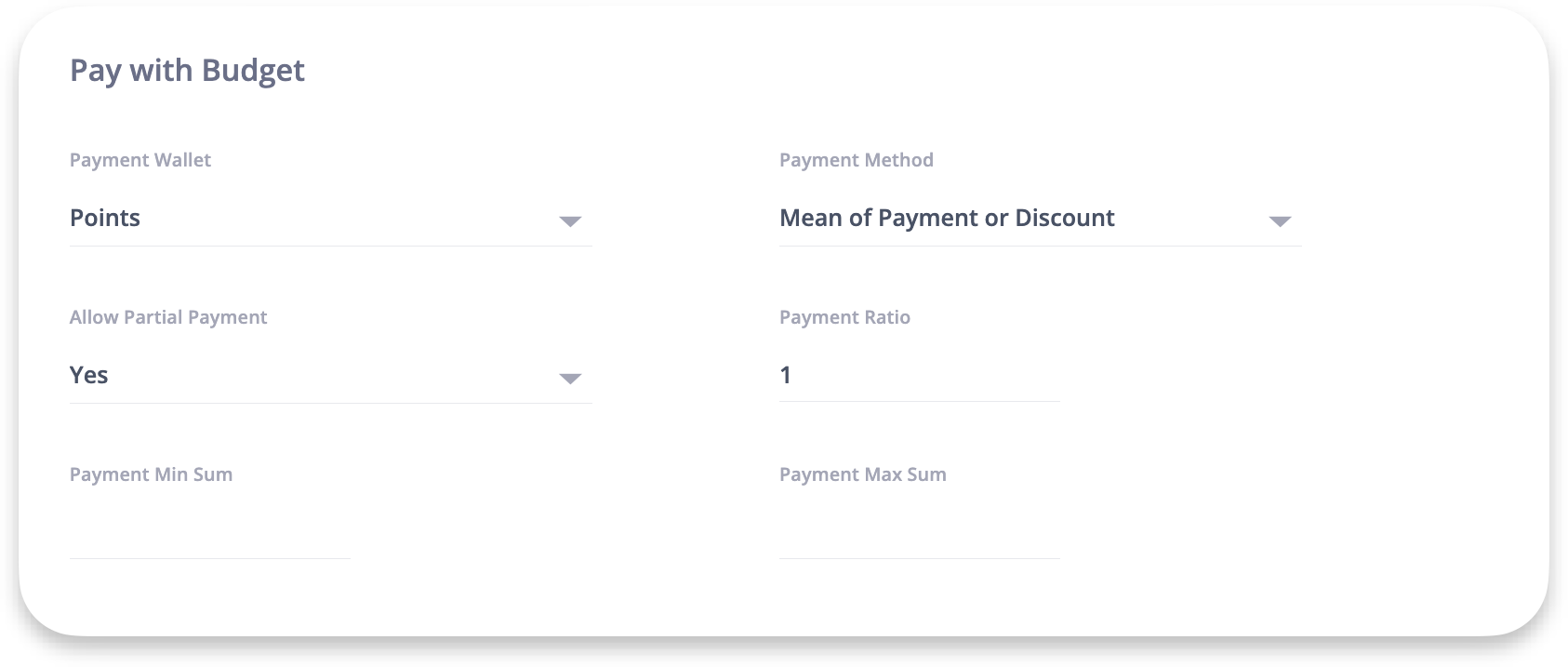Viewport: 1568px width, 667px height.
Task: Click the Payment Method label
Action: [x=856, y=160]
